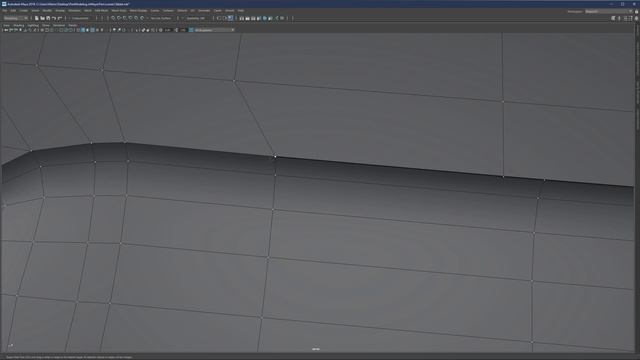
Task: Open the Create menu
Action: (24, 11)
